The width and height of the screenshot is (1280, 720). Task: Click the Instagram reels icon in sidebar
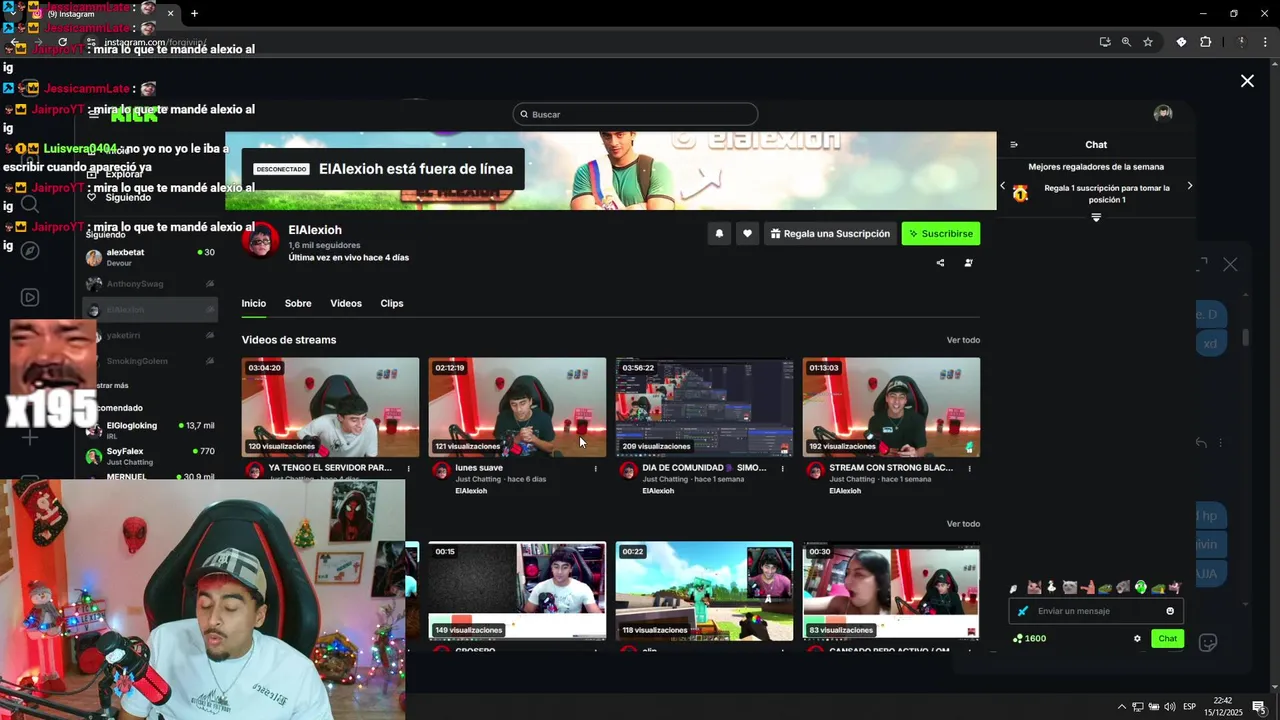(x=30, y=297)
